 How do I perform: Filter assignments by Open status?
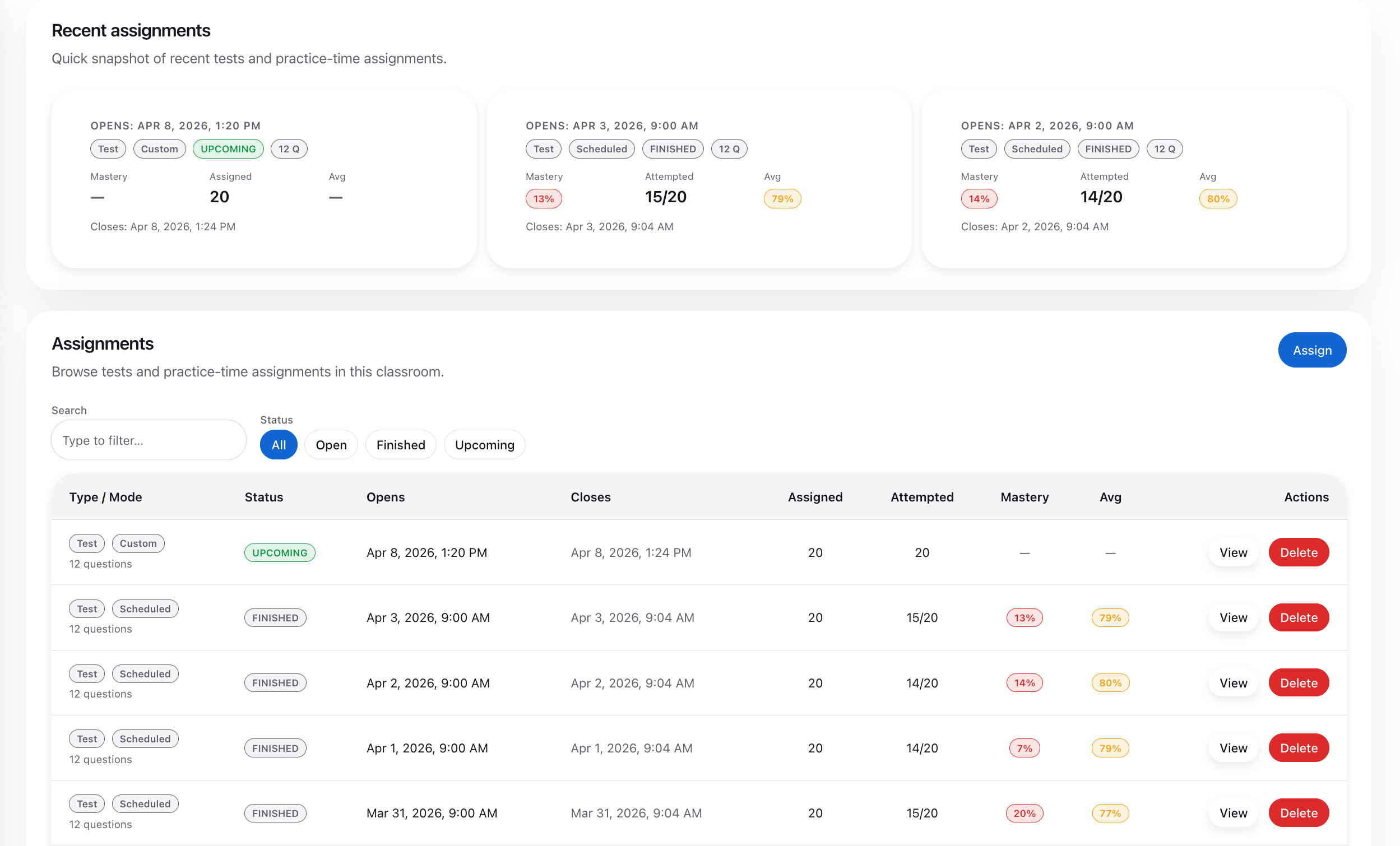[331, 445]
